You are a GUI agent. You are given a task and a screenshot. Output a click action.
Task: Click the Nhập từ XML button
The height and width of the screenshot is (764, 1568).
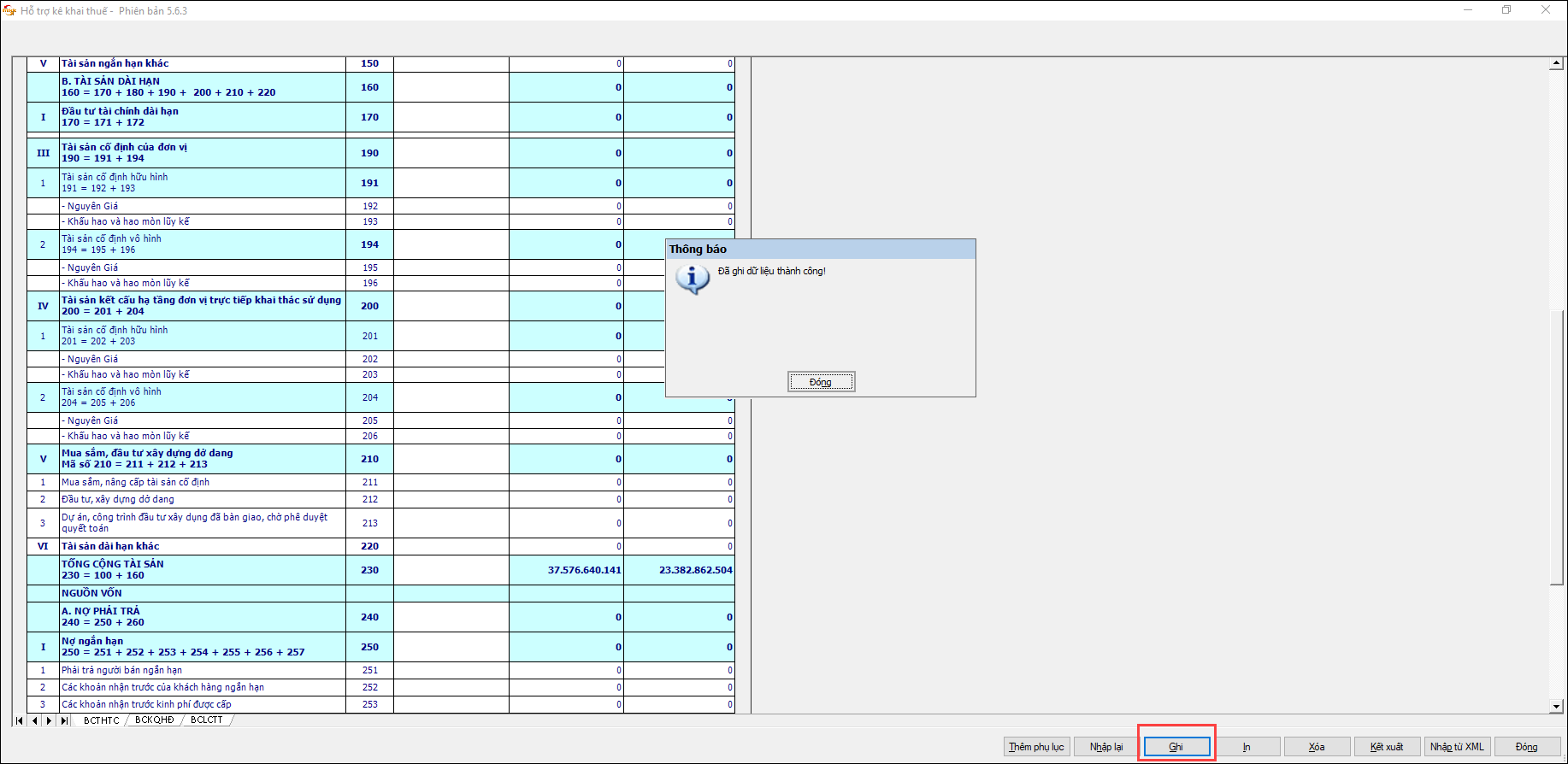[x=1457, y=747]
